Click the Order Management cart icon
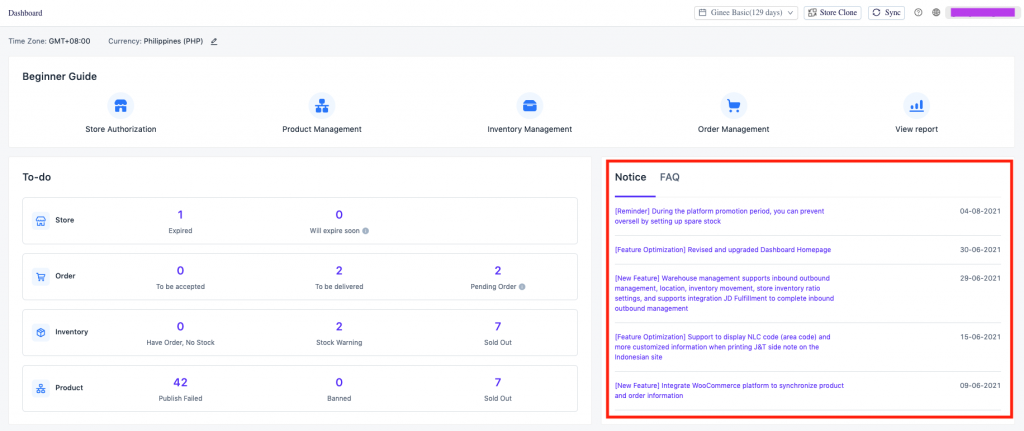 tap(733, 106)
